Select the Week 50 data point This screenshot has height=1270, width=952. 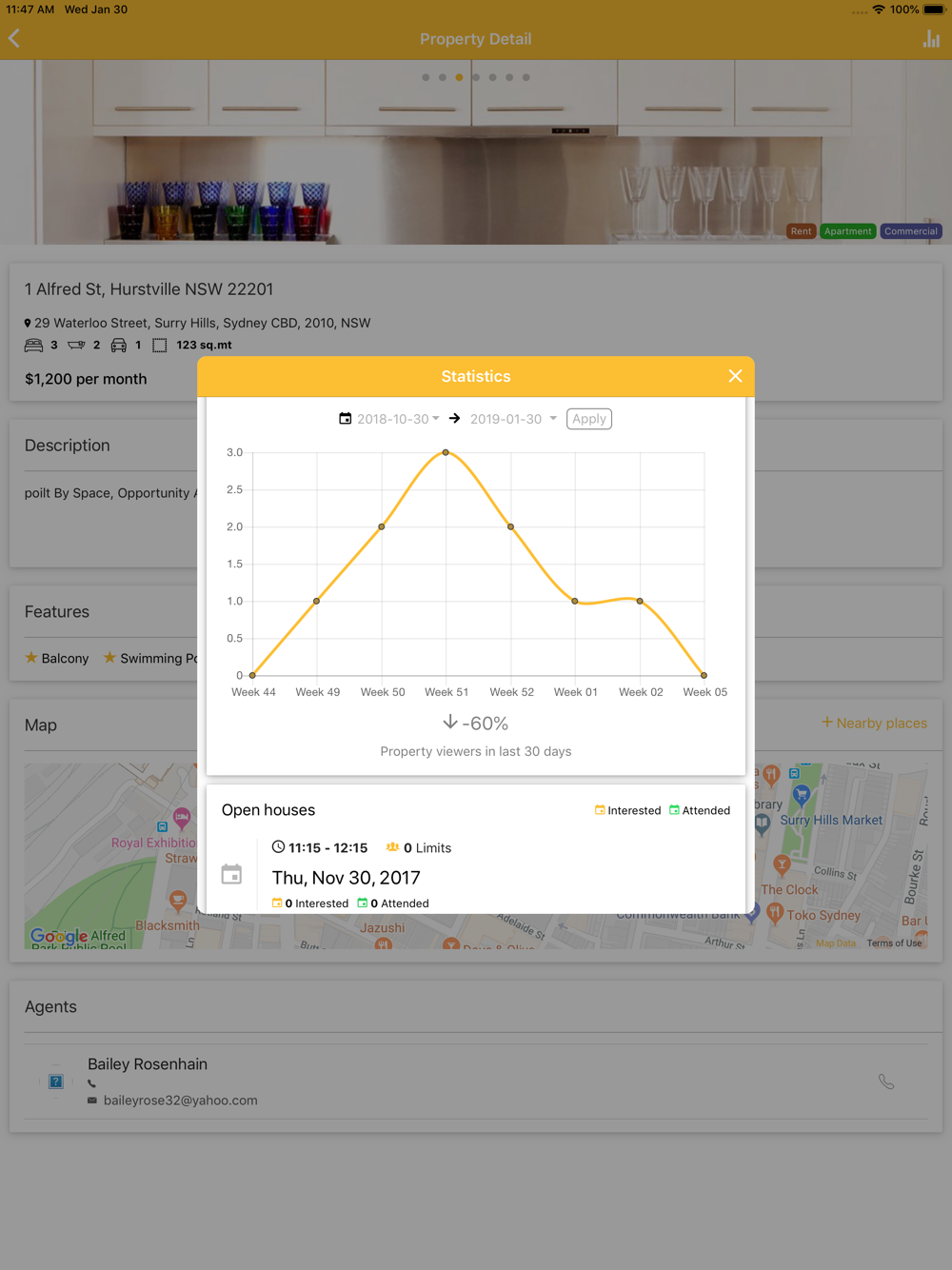tap(382, 526)
